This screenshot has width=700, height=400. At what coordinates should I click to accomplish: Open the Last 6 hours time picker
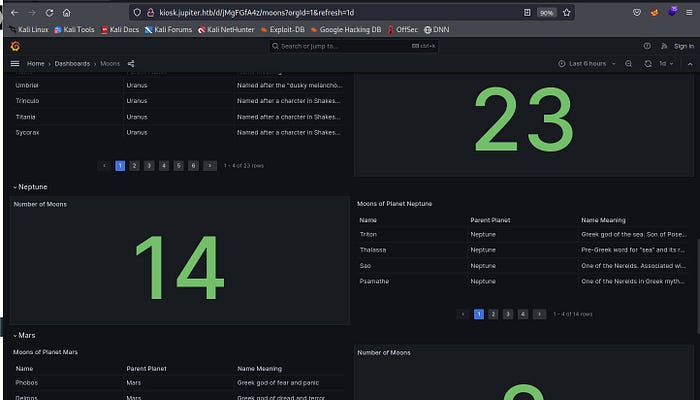[587, 63]
